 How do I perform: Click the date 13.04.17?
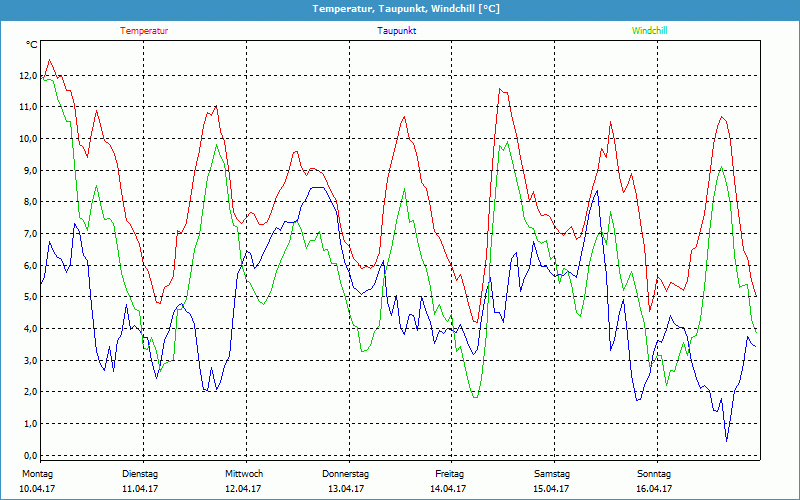pos(346,489)
